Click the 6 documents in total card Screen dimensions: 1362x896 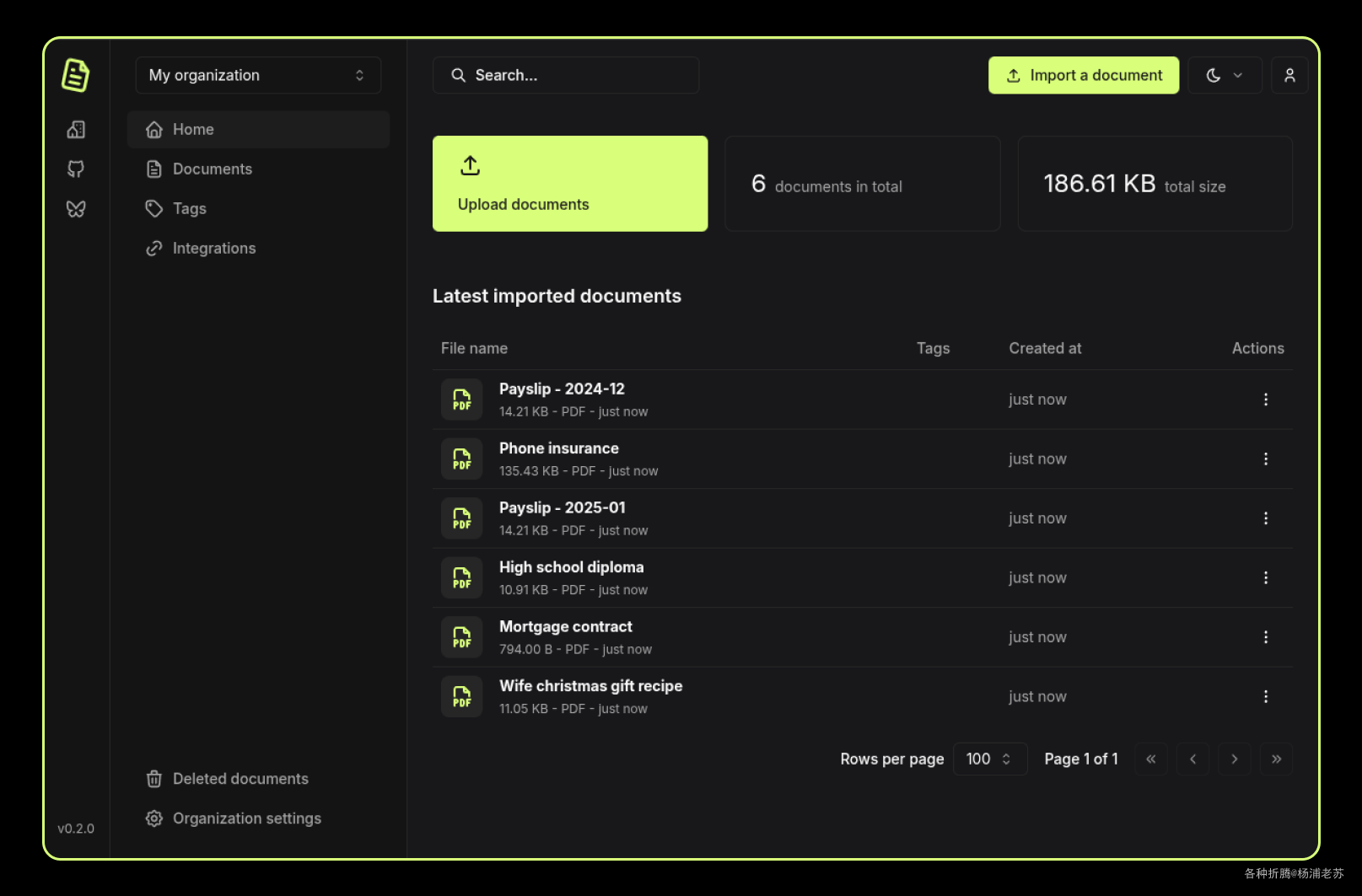click(863, 184)
